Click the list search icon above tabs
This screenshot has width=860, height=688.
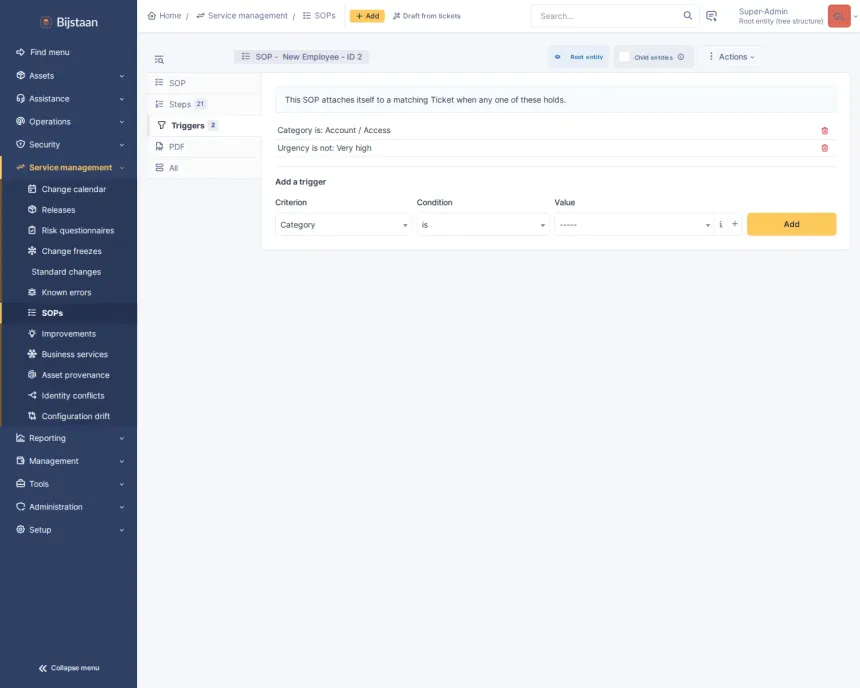159,59
